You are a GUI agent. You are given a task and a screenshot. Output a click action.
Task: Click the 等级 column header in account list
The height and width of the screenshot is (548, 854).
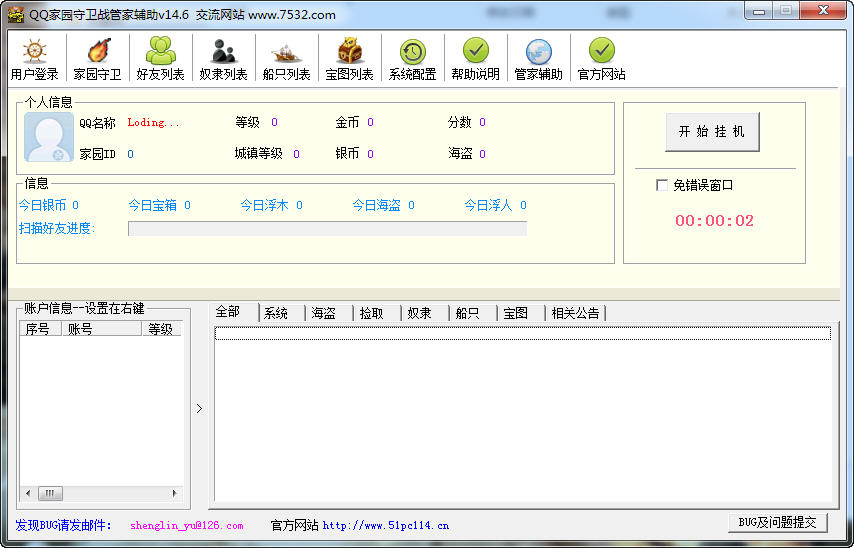[161, 329]
